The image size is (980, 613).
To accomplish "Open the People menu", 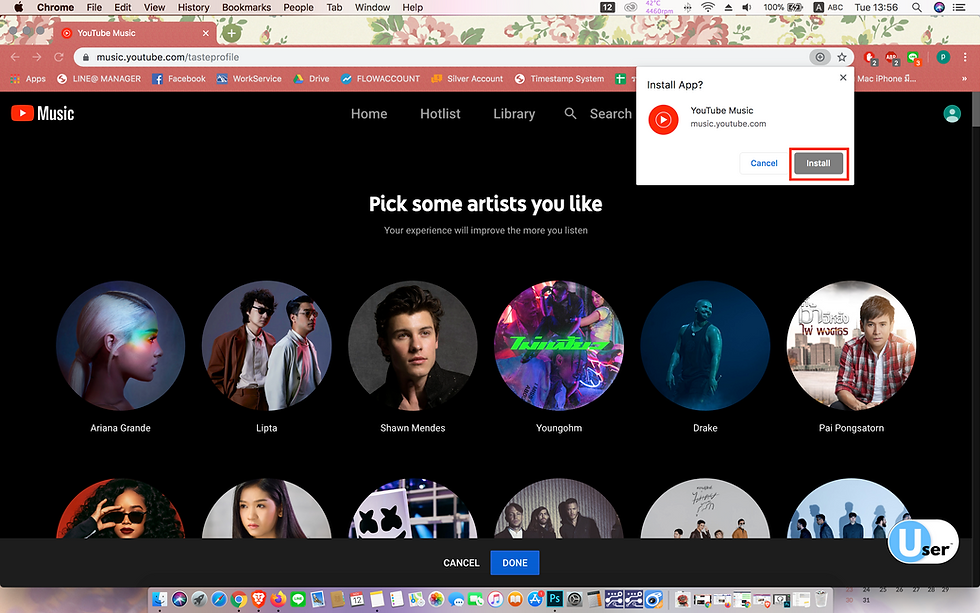I will tap(298, 7).
